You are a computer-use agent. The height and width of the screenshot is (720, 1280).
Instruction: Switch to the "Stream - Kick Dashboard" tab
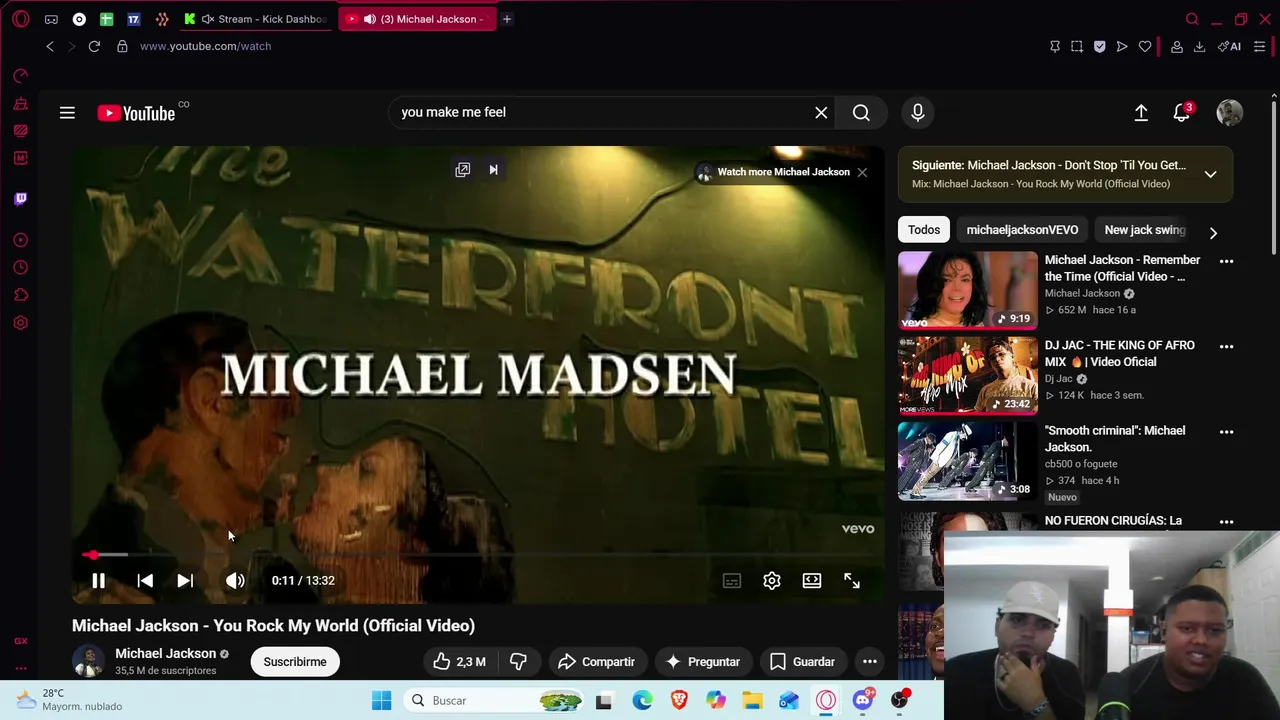coord(257,19)
